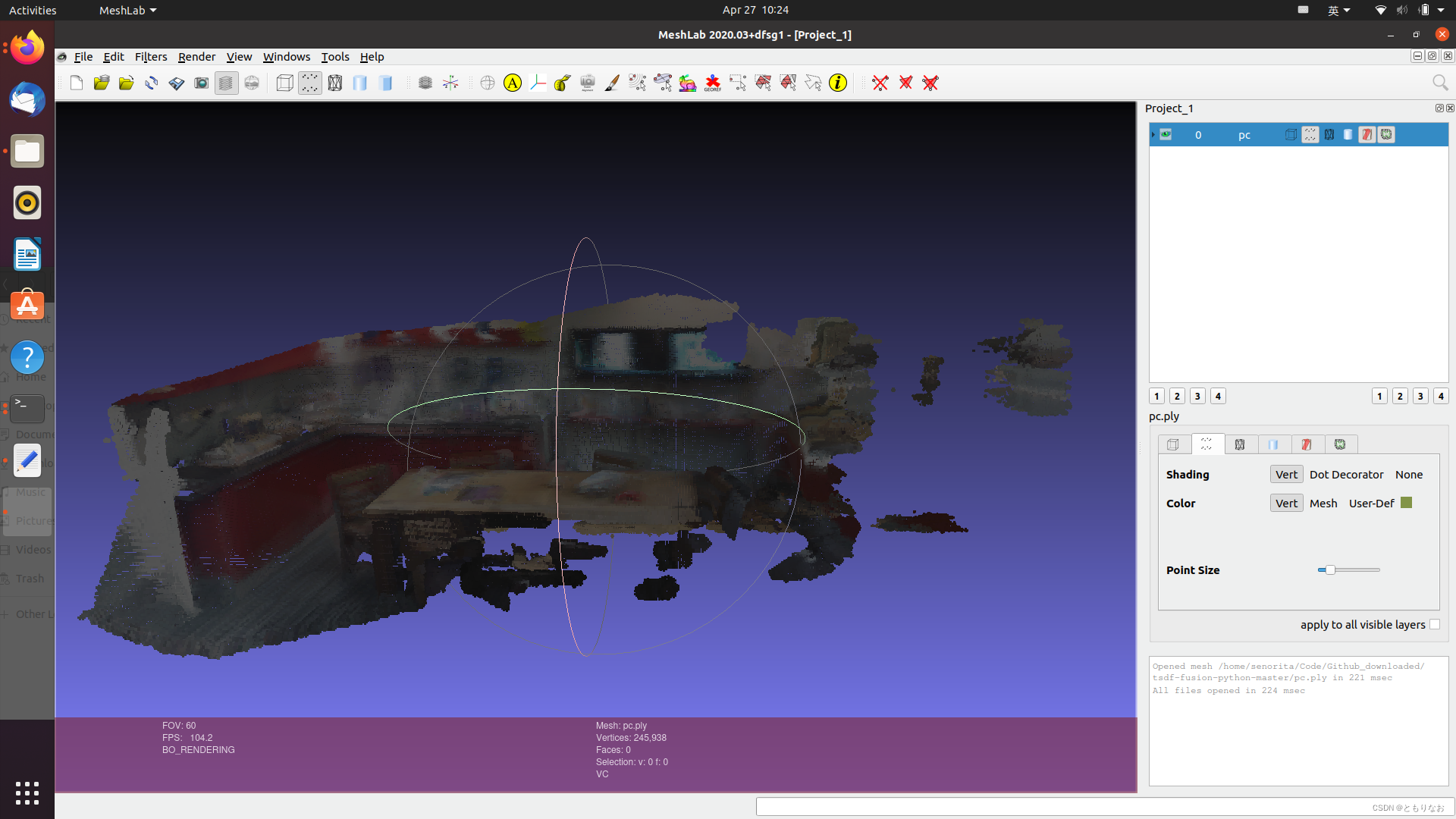Open the Filters menu
The width and height of the screenshot is (1456, 819).
coord(151,57)
